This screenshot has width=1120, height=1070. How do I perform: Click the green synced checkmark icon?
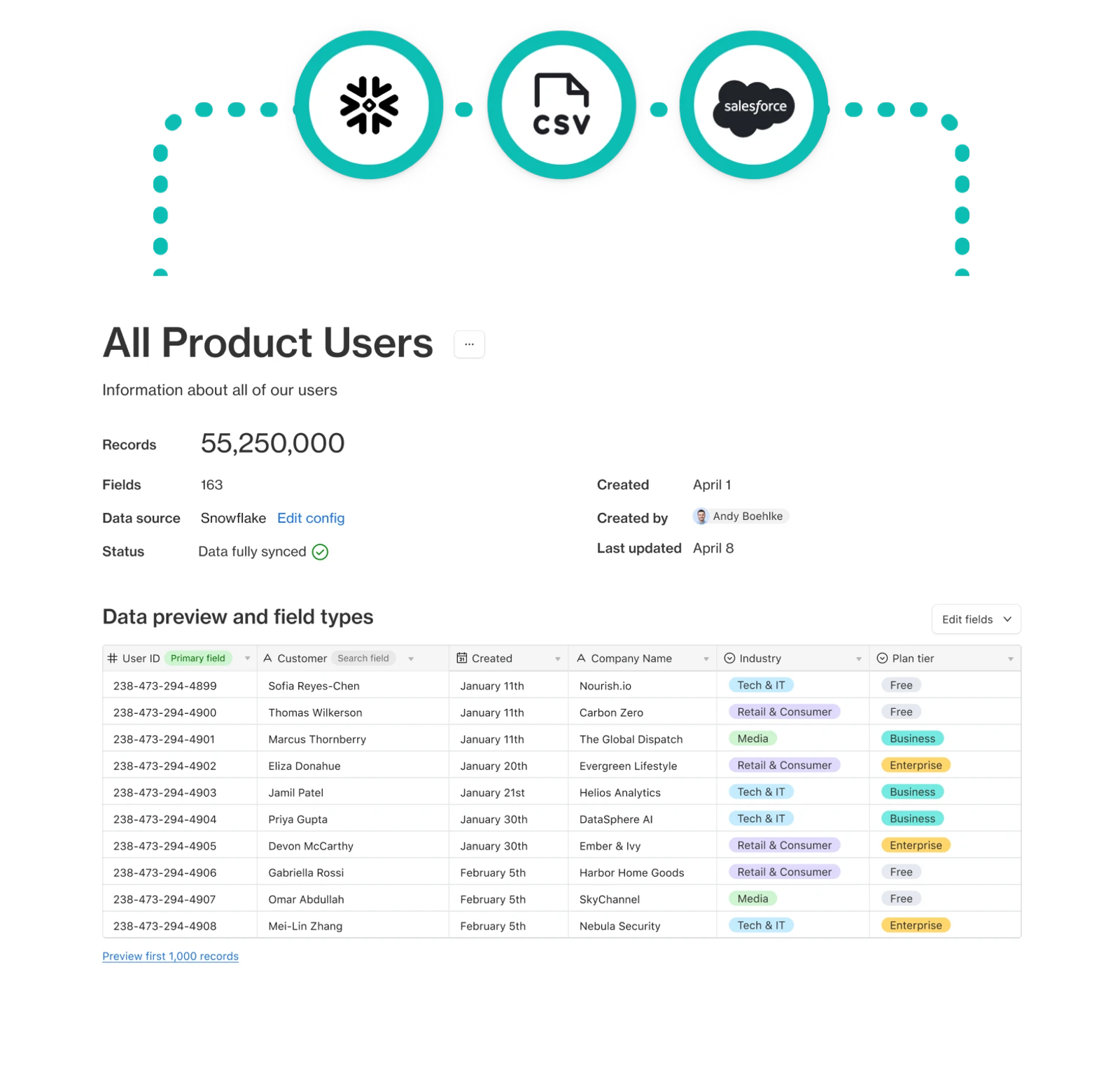click(x=320, y=552)
